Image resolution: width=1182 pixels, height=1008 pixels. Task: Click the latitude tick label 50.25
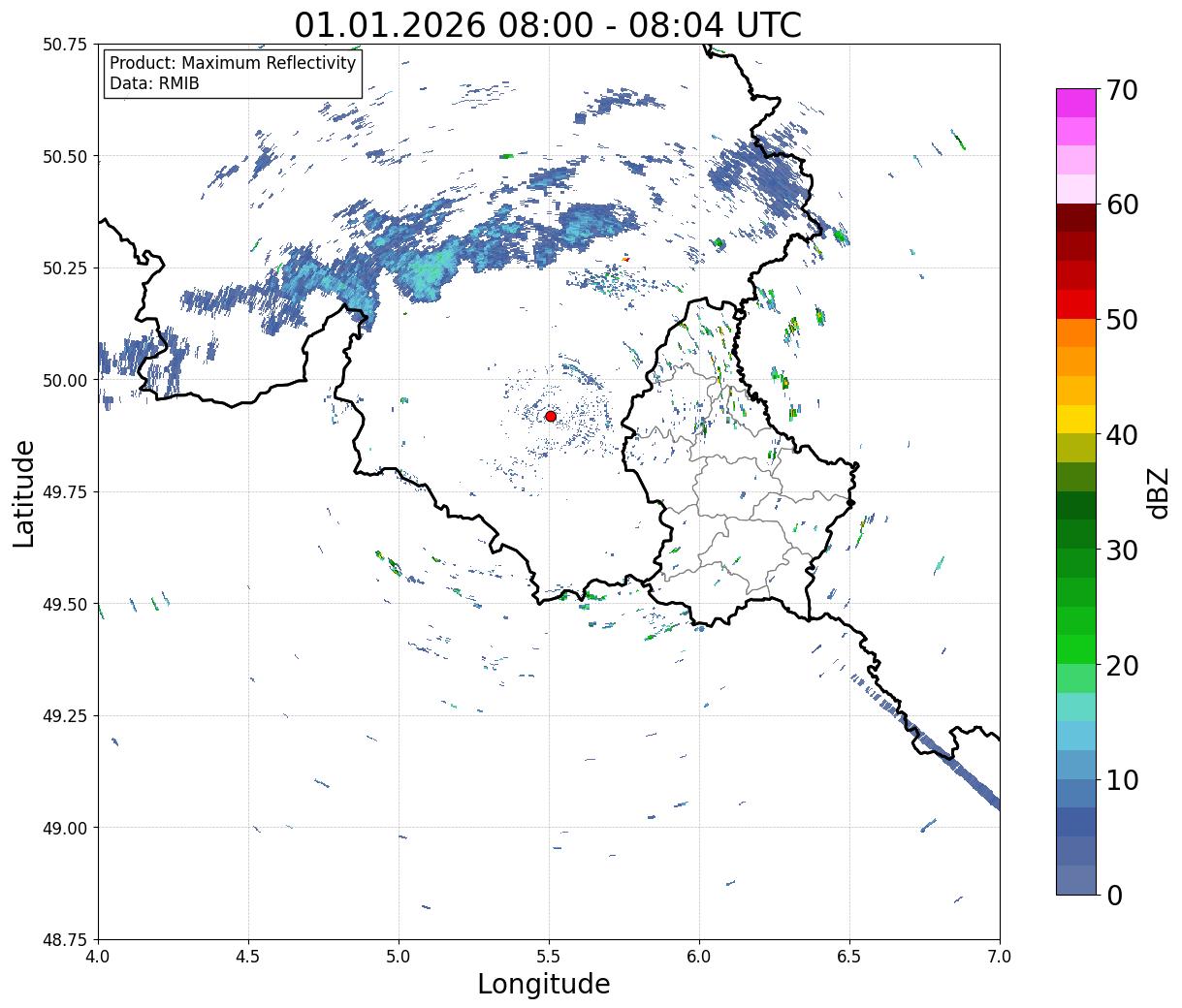click(x=65, y=268)
